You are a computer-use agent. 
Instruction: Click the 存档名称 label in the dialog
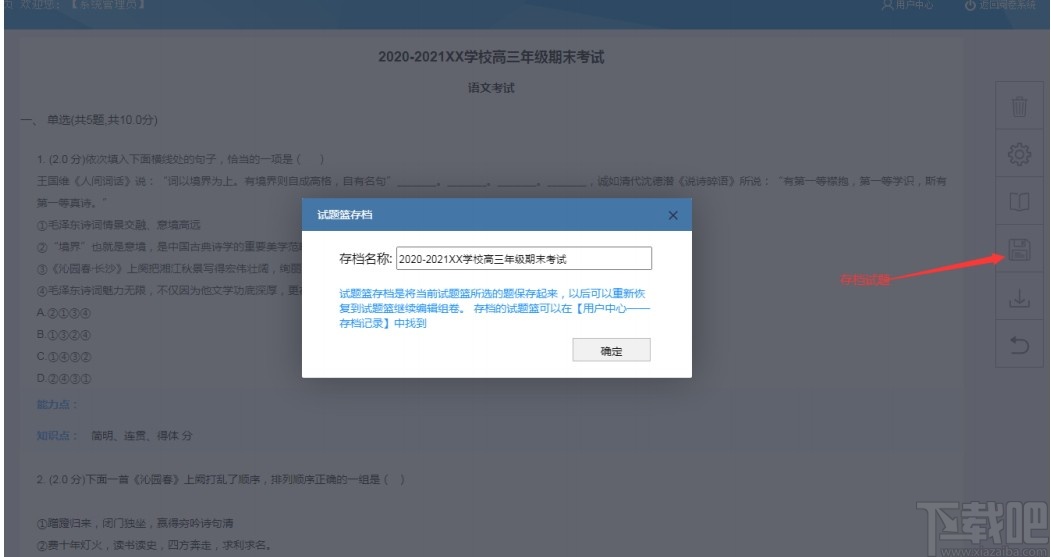click(x=365, y=259)
